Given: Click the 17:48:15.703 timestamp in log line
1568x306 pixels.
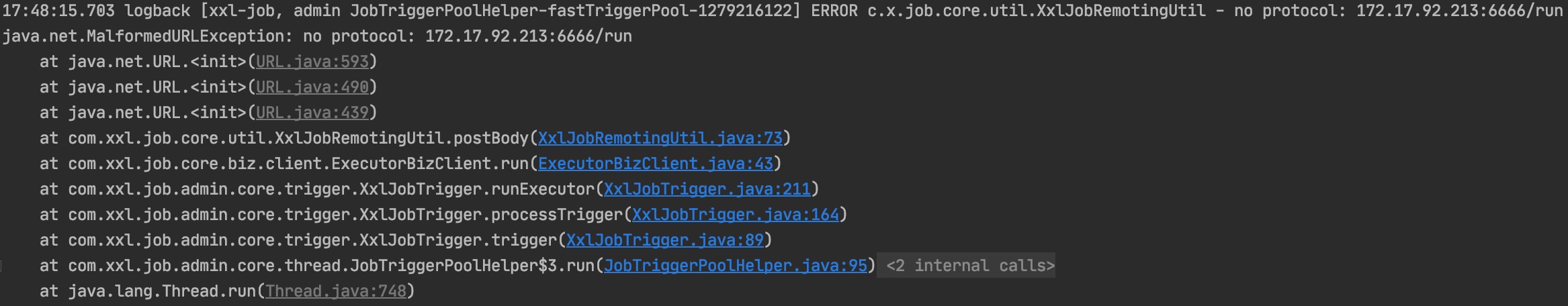Looking at the screenshot, I should [x=58, y=11].
